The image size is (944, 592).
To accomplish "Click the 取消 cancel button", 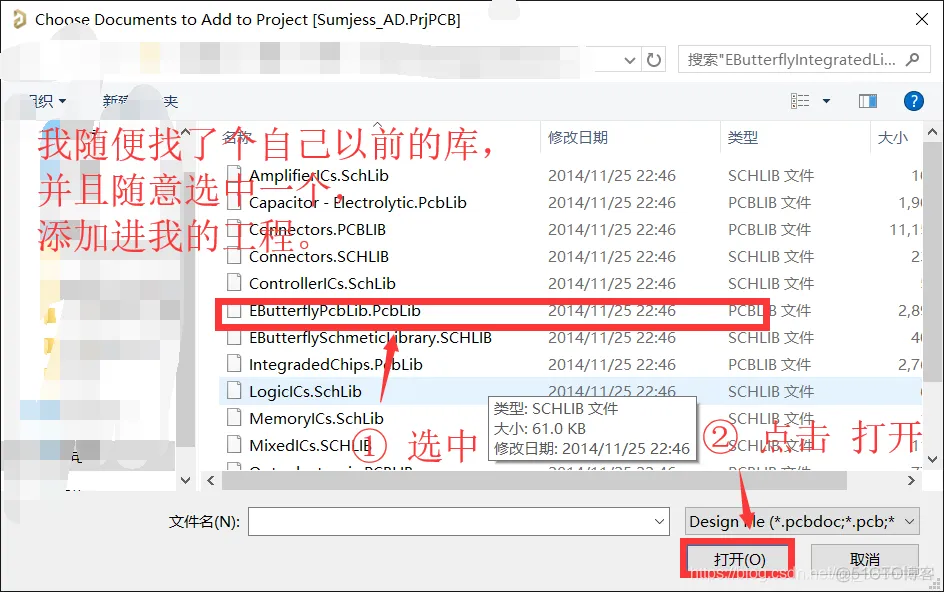I will click(x=865, y=559).
